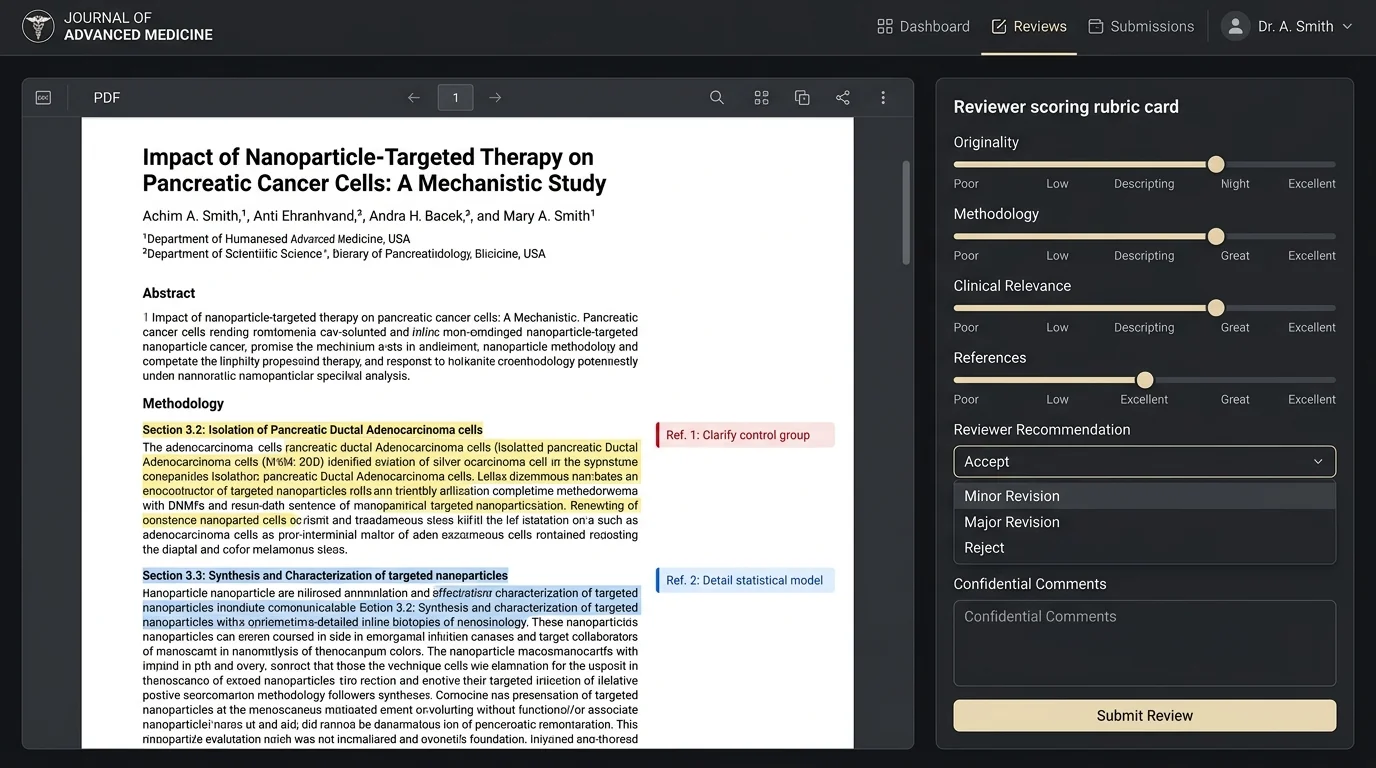Click the Journal of Advanced Medicine caduceus logo

[38, 26]
